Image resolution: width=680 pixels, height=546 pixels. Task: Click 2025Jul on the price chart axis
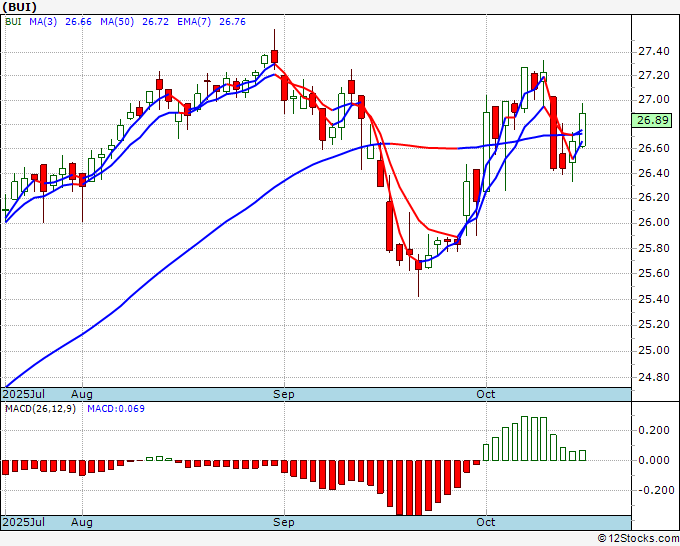(x=24, y=394)
